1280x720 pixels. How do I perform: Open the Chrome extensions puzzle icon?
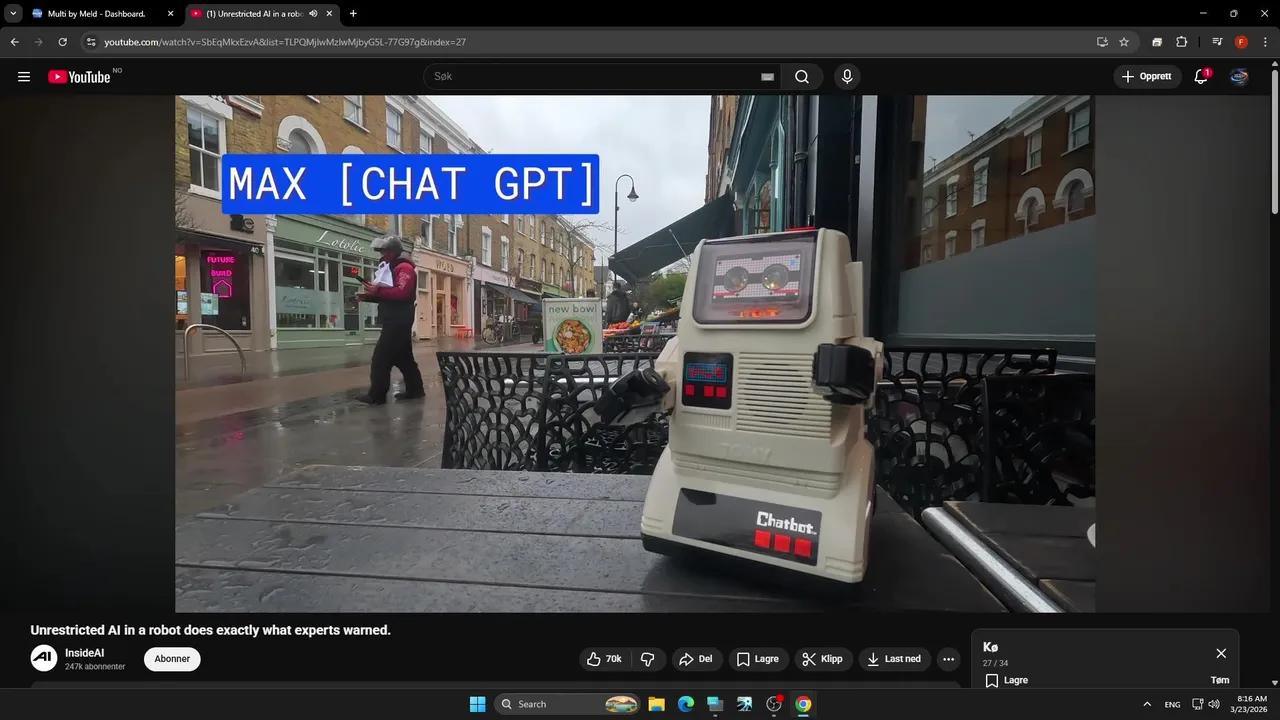point(1181,42)
